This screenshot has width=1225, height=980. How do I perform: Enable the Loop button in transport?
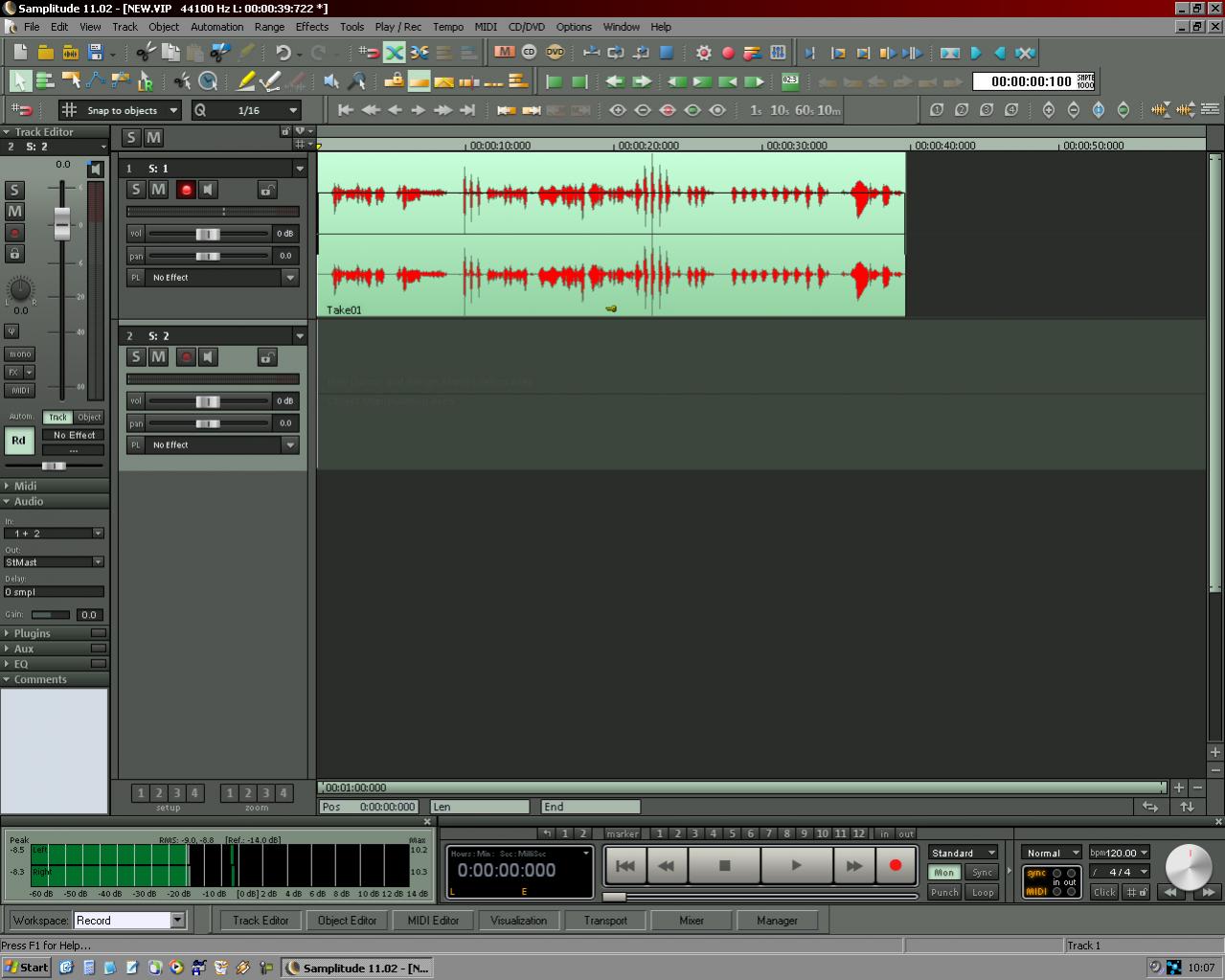coord(983,892)
